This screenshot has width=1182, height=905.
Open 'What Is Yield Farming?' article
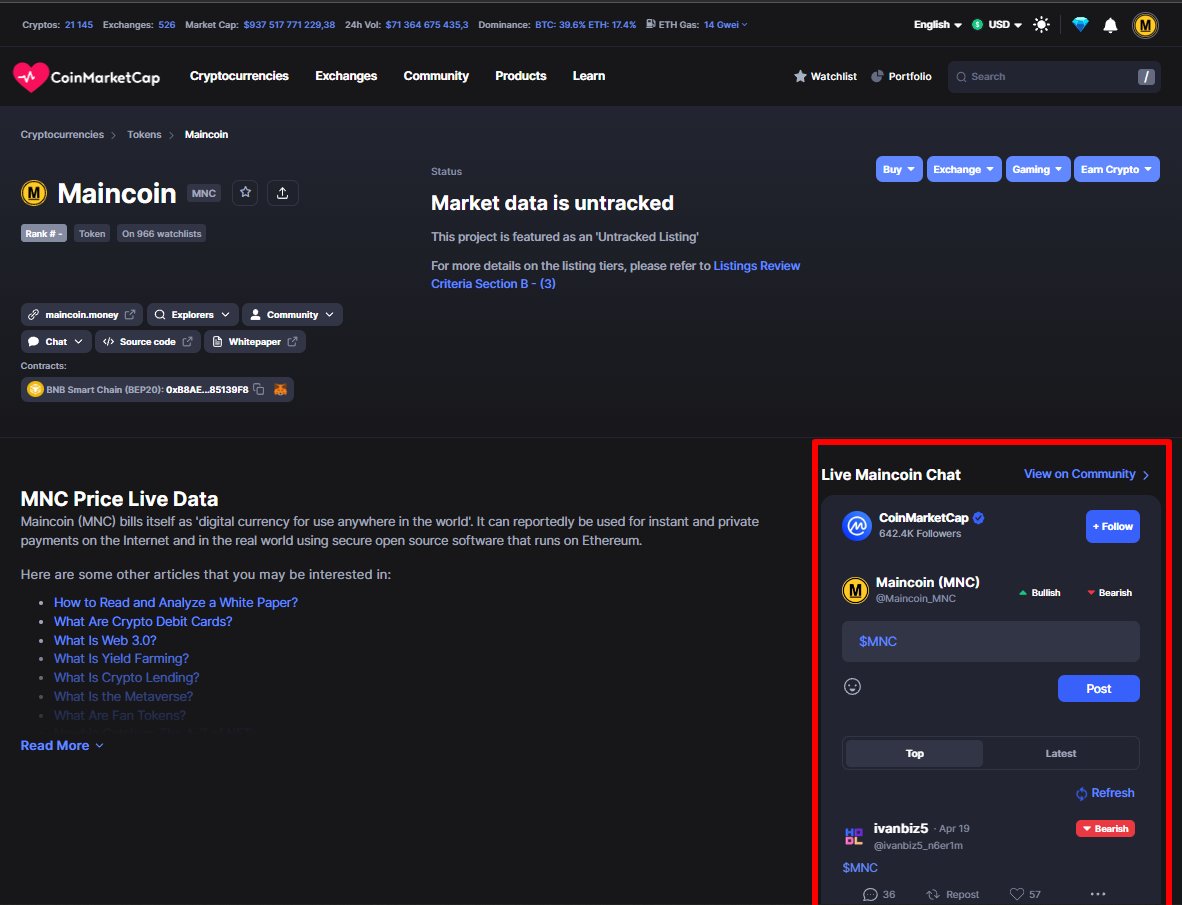121,659
